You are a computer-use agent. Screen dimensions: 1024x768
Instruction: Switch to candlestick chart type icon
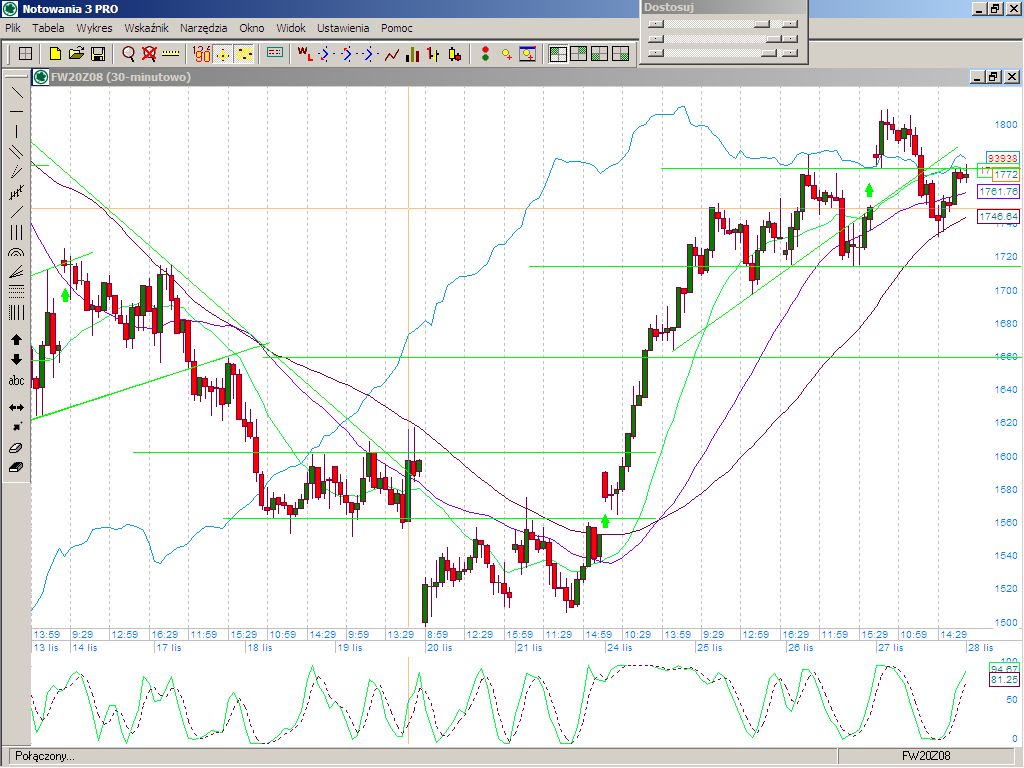click(x=455, y=54)
